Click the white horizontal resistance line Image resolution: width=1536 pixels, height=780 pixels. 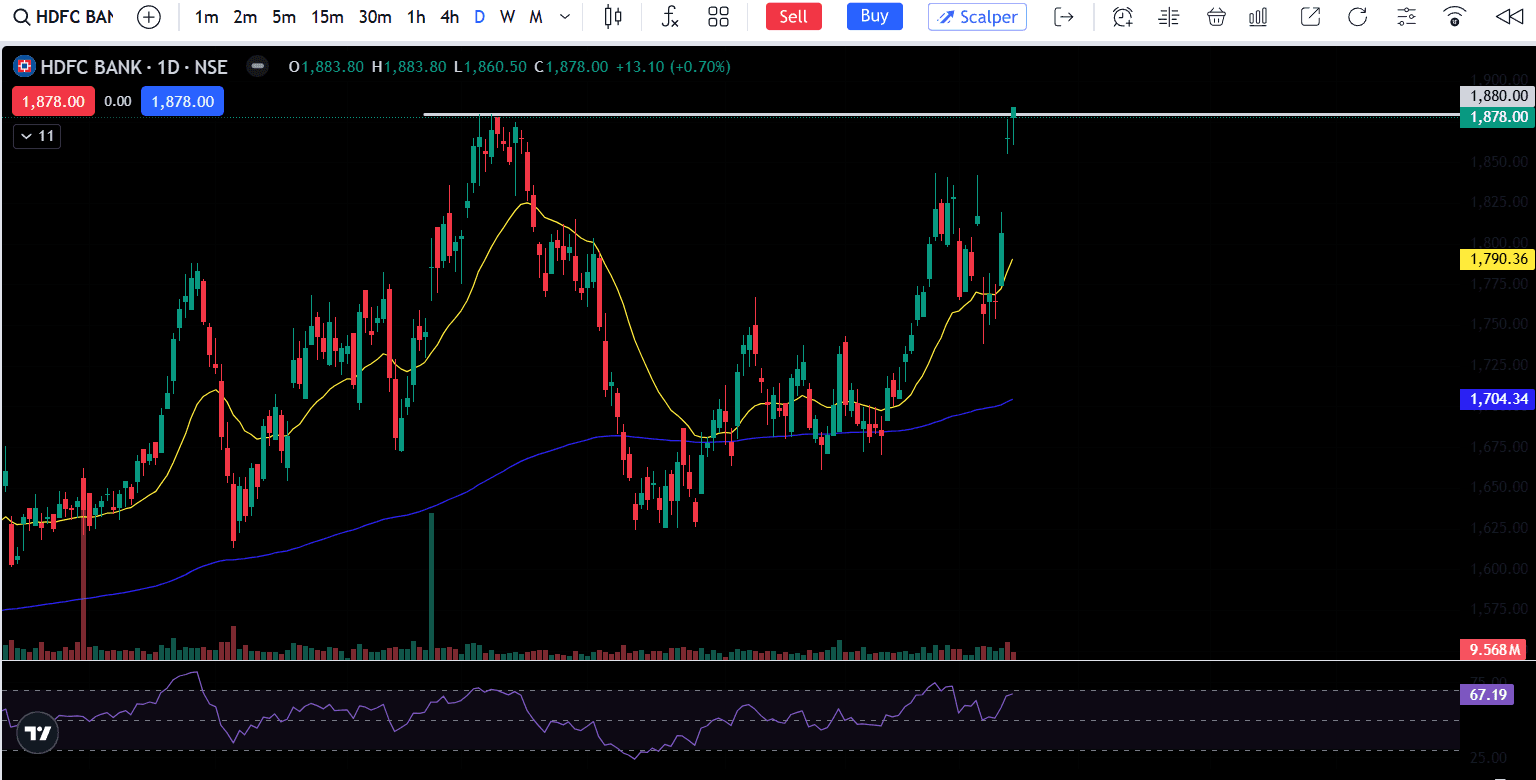pos(940,115)
